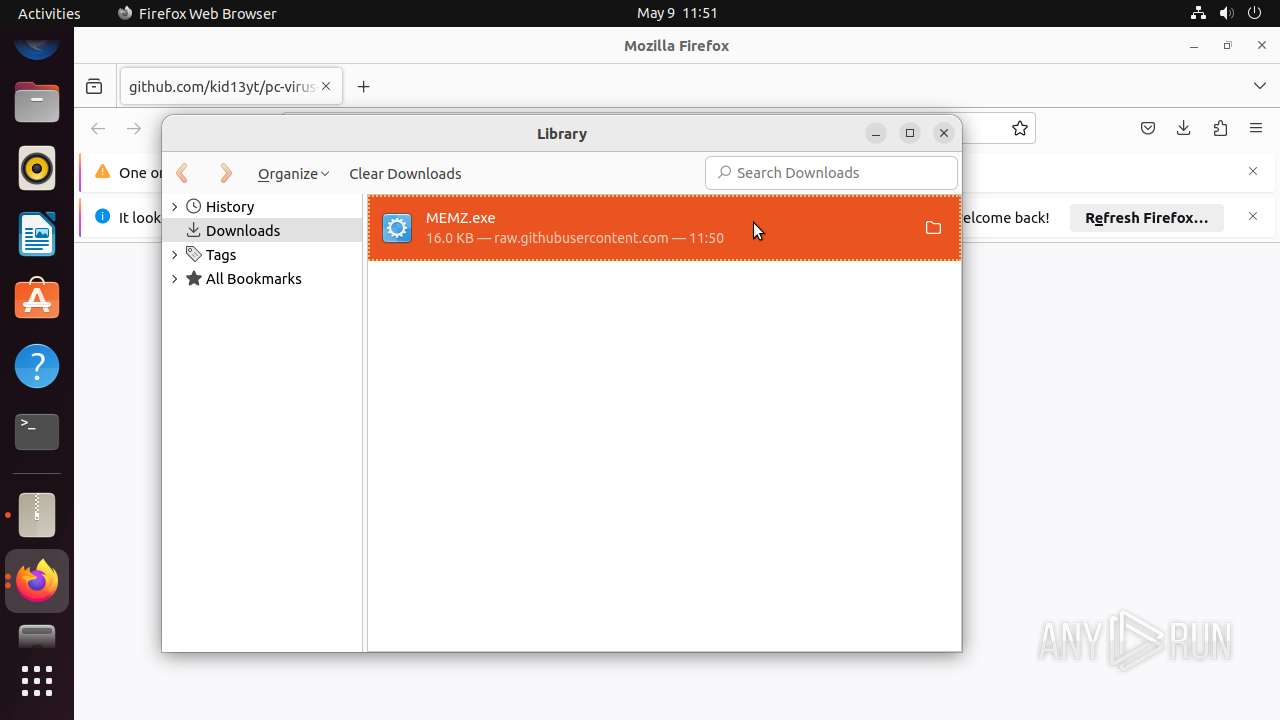This screenshot has width=1280, height=720.
Task: Open Archive Manager from the dock
Action: point(37,515)
